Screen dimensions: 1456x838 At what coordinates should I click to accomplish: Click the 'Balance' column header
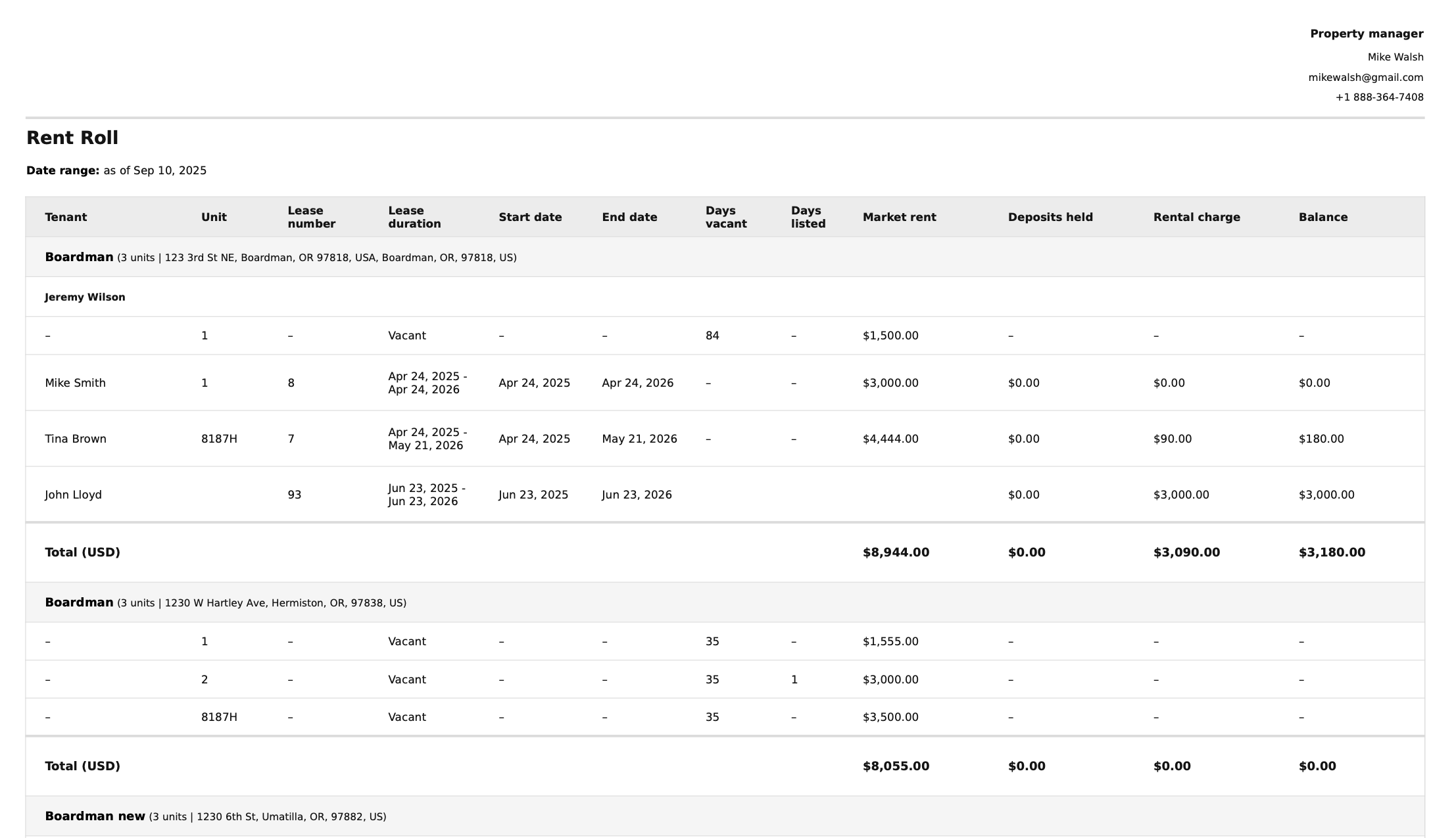1323,217
